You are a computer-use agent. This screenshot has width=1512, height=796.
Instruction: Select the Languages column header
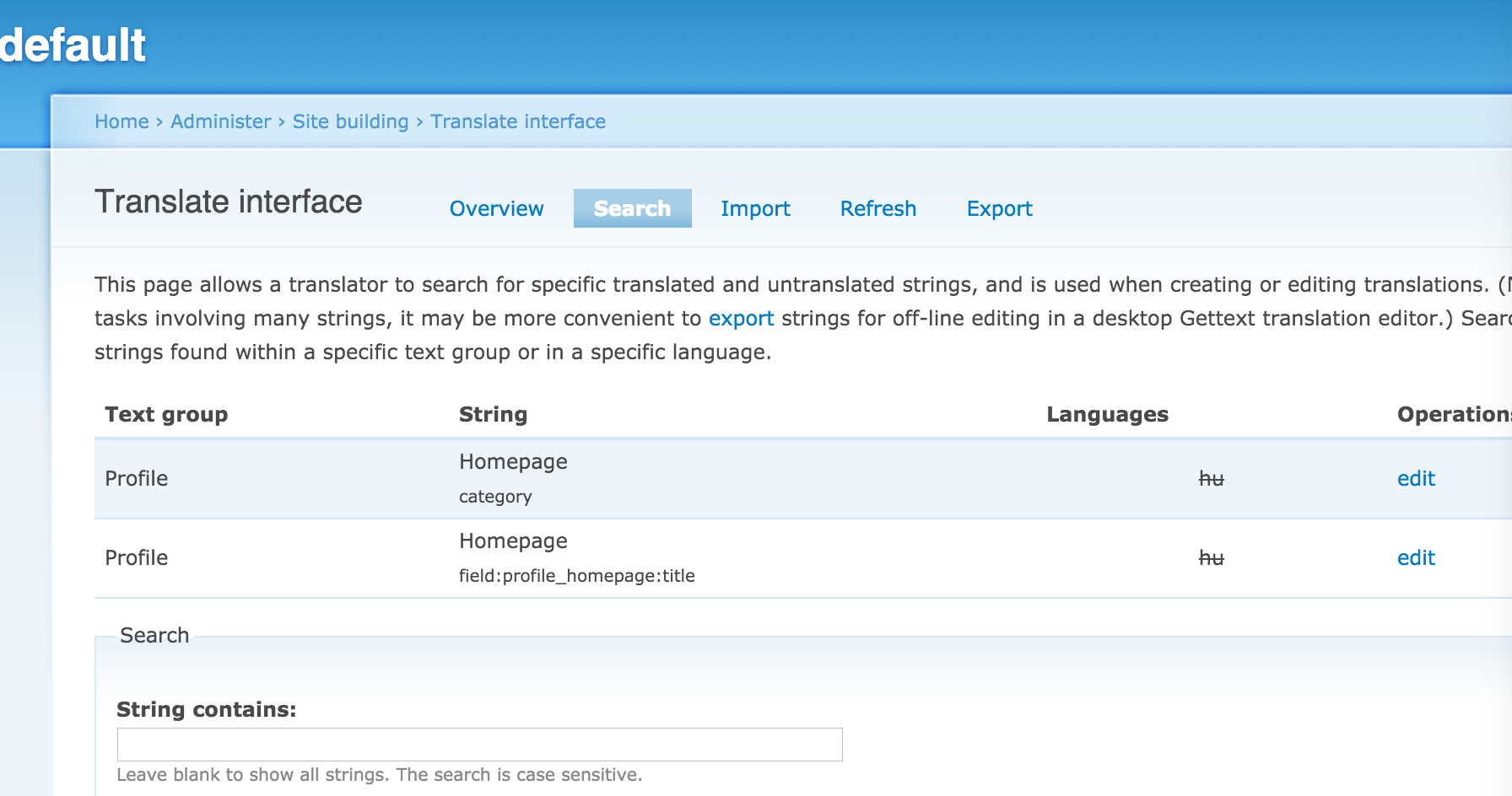[x=1107, y=414]
